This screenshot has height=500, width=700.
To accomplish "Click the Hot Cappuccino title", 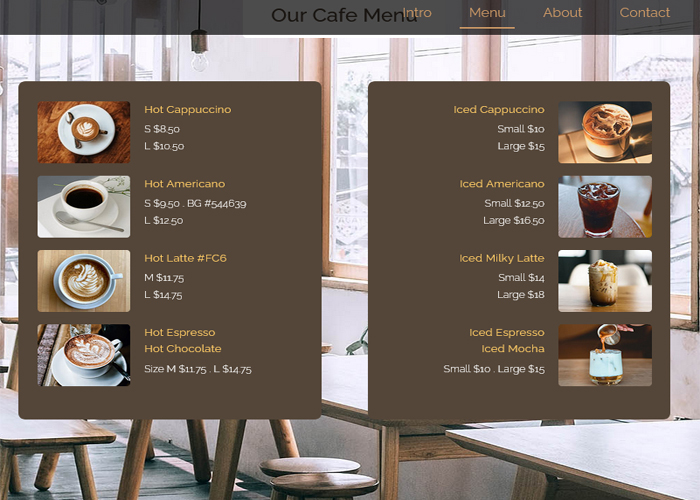I will (x=188, y=110).
